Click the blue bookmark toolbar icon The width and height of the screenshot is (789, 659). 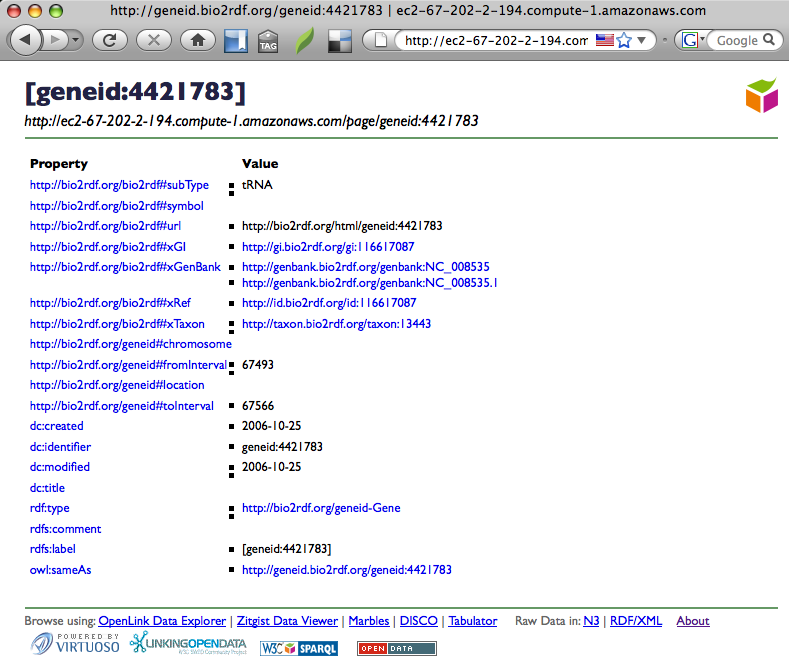click(x=235, y=41)
